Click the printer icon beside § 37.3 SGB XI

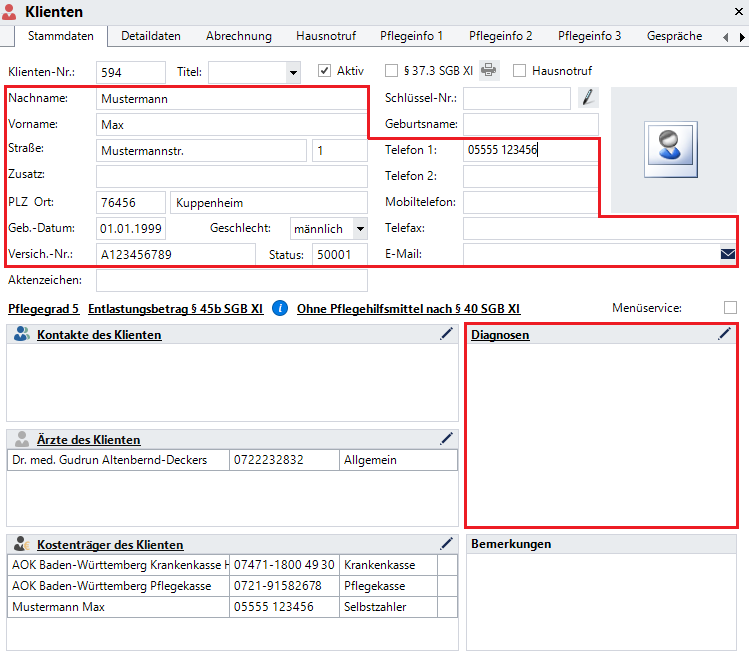[489, 71]
